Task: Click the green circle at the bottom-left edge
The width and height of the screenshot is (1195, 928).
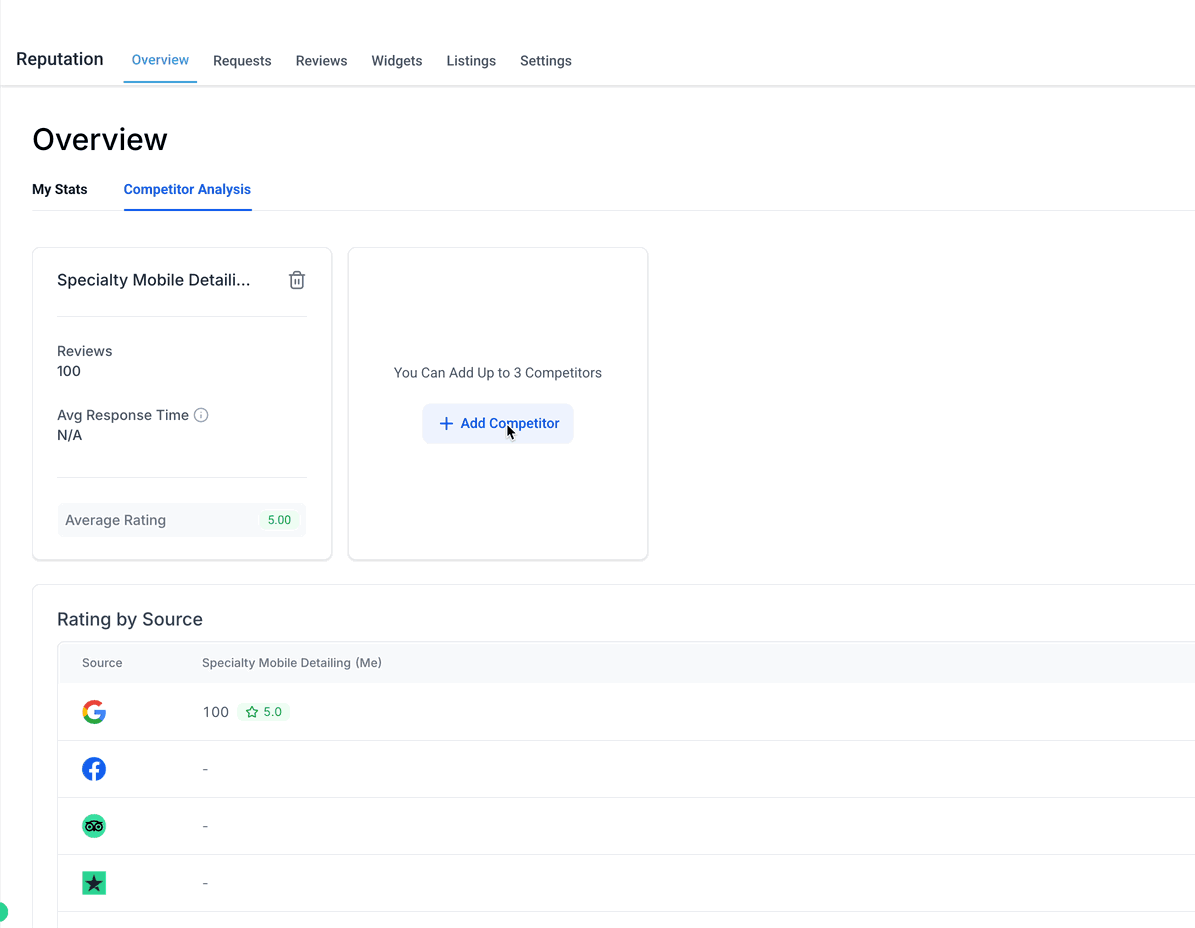Action: click(3, 911)
